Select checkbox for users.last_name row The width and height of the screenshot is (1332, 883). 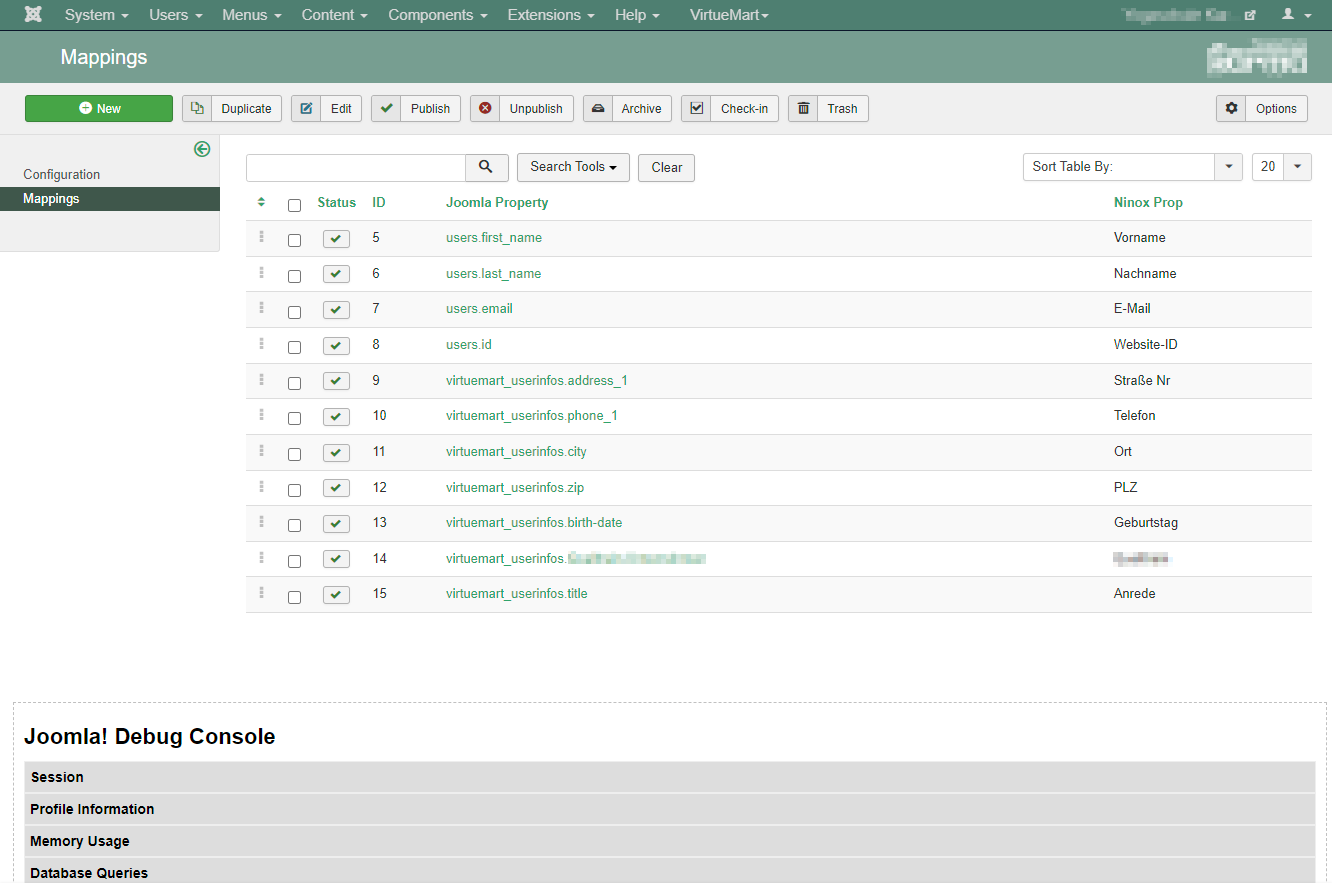coord(294,276)
